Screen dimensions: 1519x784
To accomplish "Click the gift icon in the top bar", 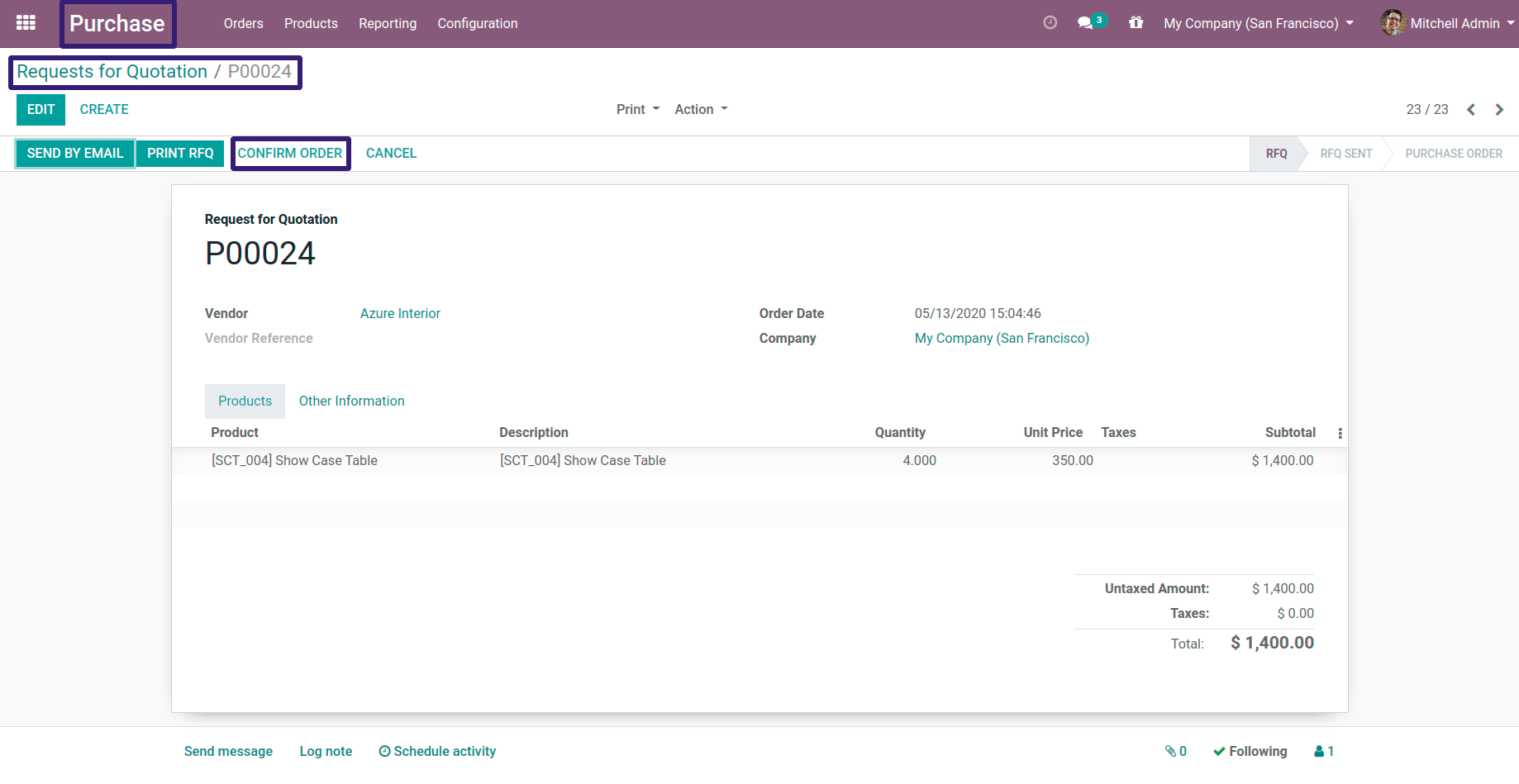I will (1136, 23).
